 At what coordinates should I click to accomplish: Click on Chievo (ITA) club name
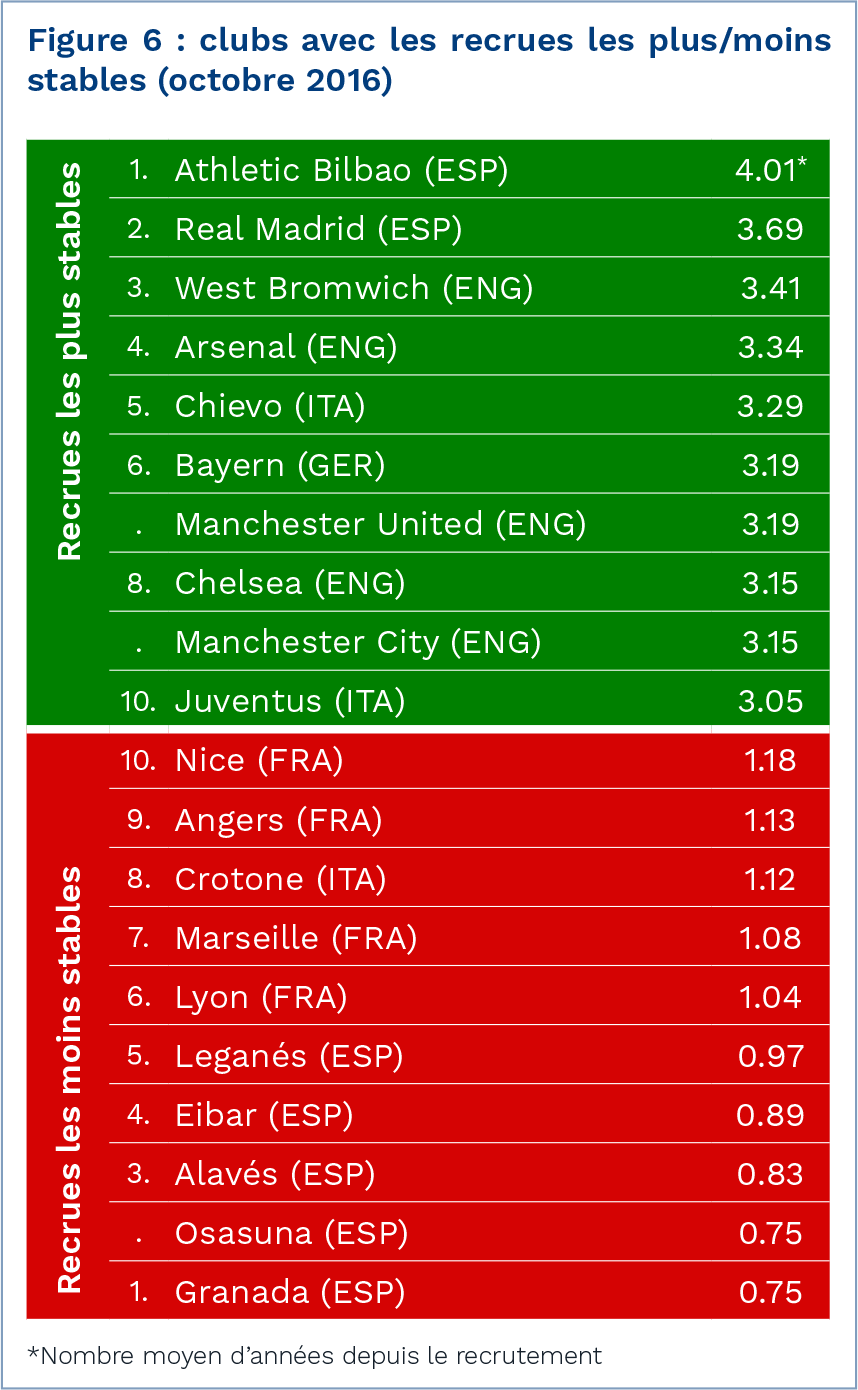(270, 406)
